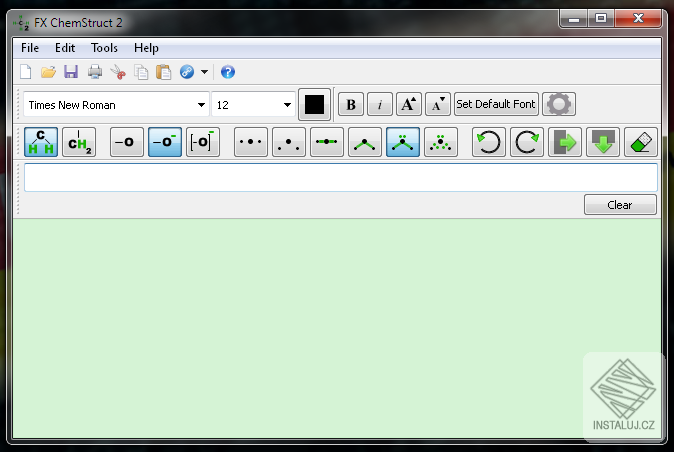Viewport: 674px width, 452px height.
Task: Click in the formula input field
Action: 340,177
